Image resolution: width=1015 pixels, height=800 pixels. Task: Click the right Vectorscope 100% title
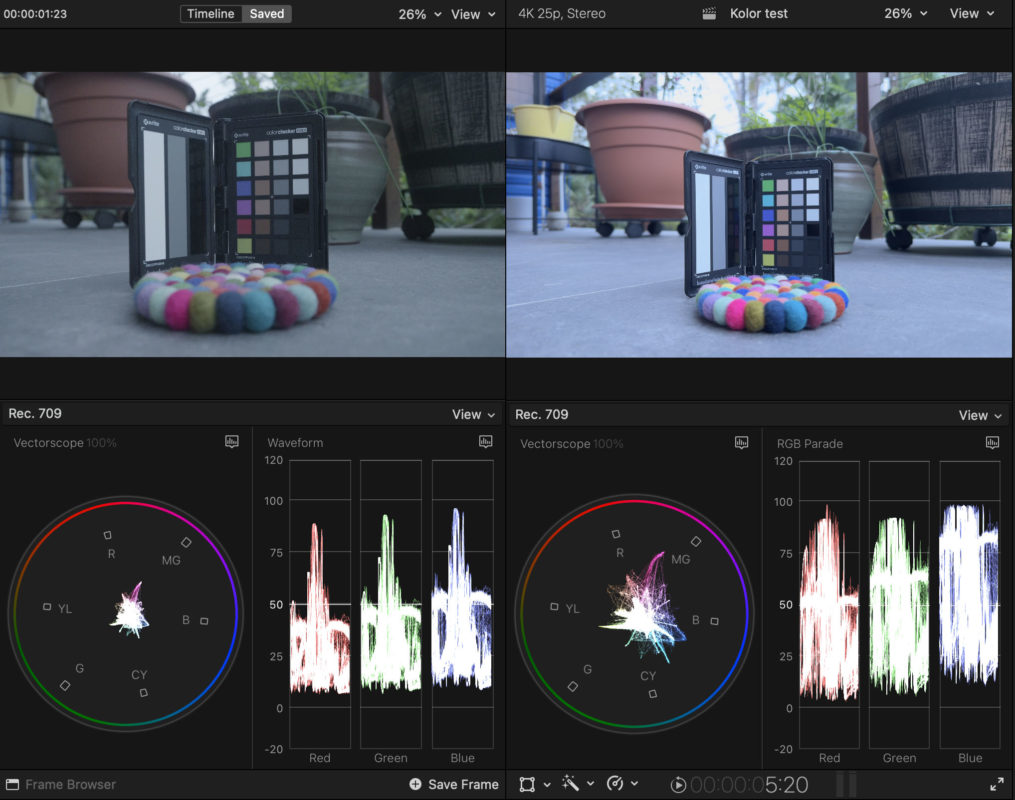pyautogui.click(x=572, y=444)
